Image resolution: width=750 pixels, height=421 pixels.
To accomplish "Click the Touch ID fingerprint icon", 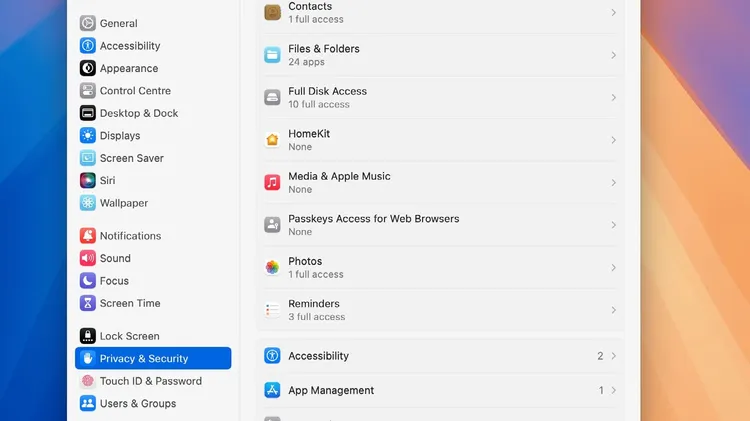I will pyautogui.click(x=88, y=381).
